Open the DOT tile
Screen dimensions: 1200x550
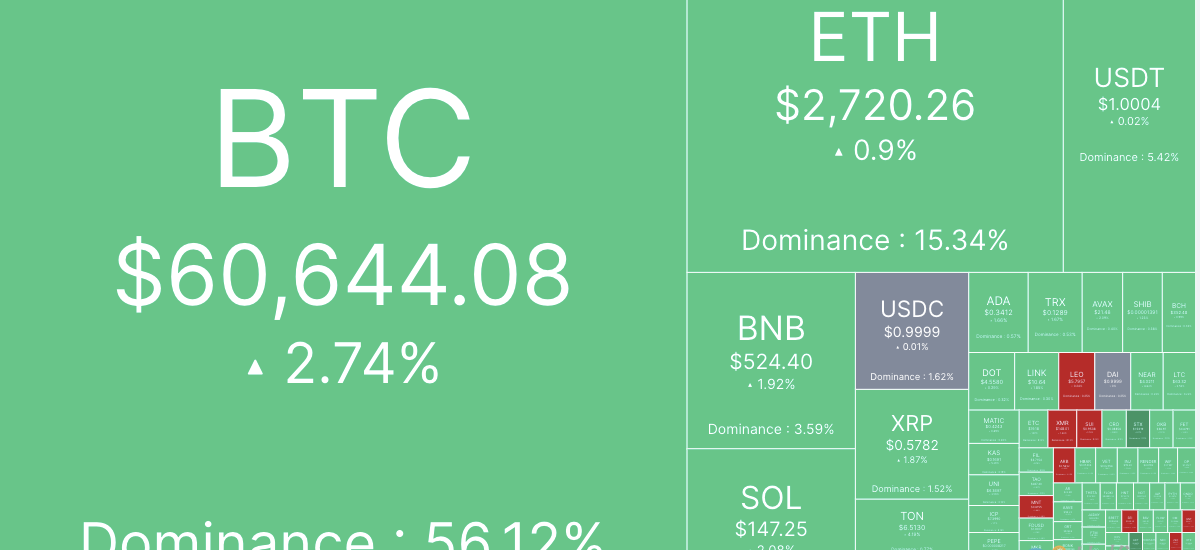click(x=992, y=381)
